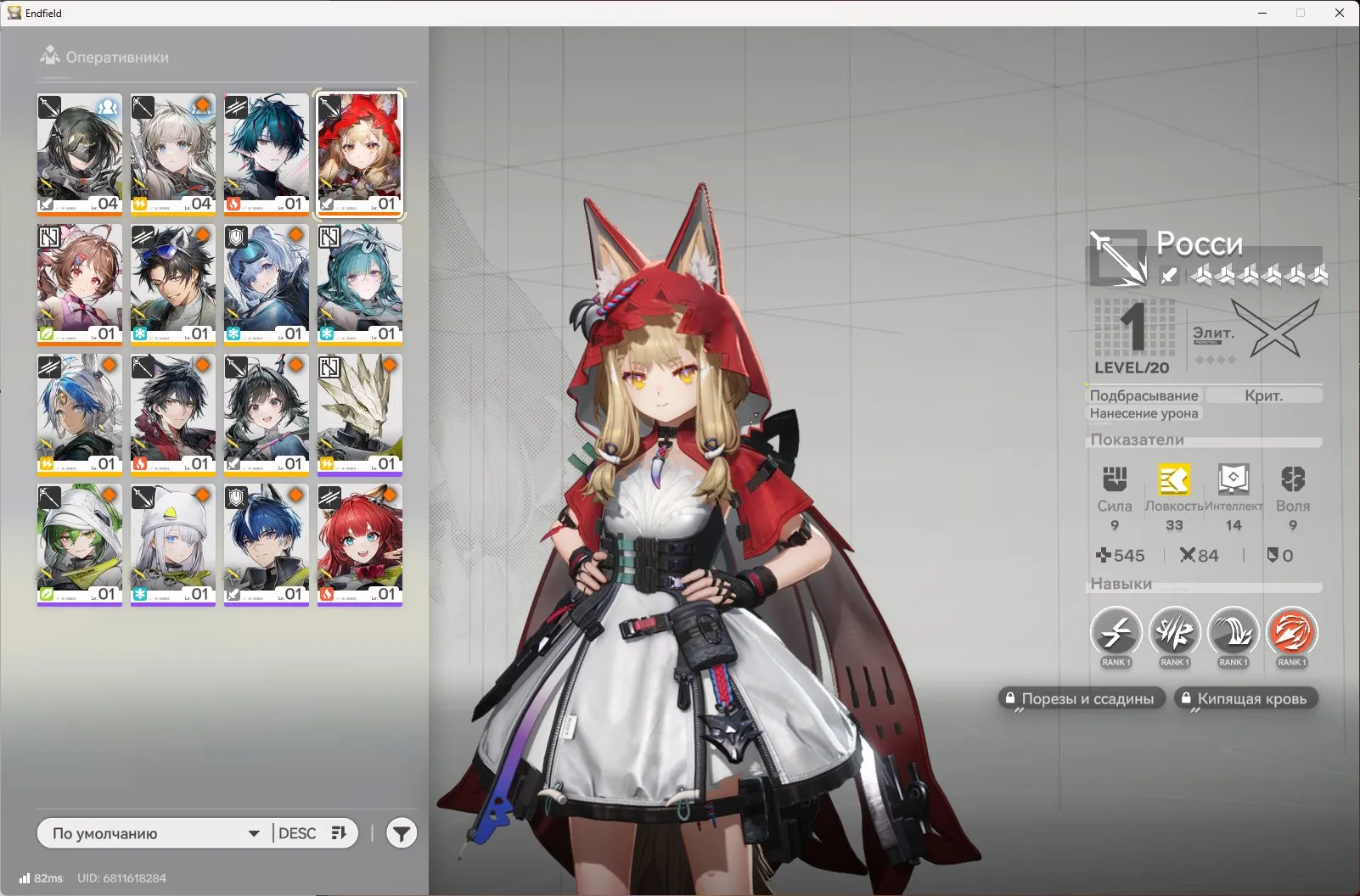
Task: Open the third Rank 1 skill icon
Action: point(1233,632)
